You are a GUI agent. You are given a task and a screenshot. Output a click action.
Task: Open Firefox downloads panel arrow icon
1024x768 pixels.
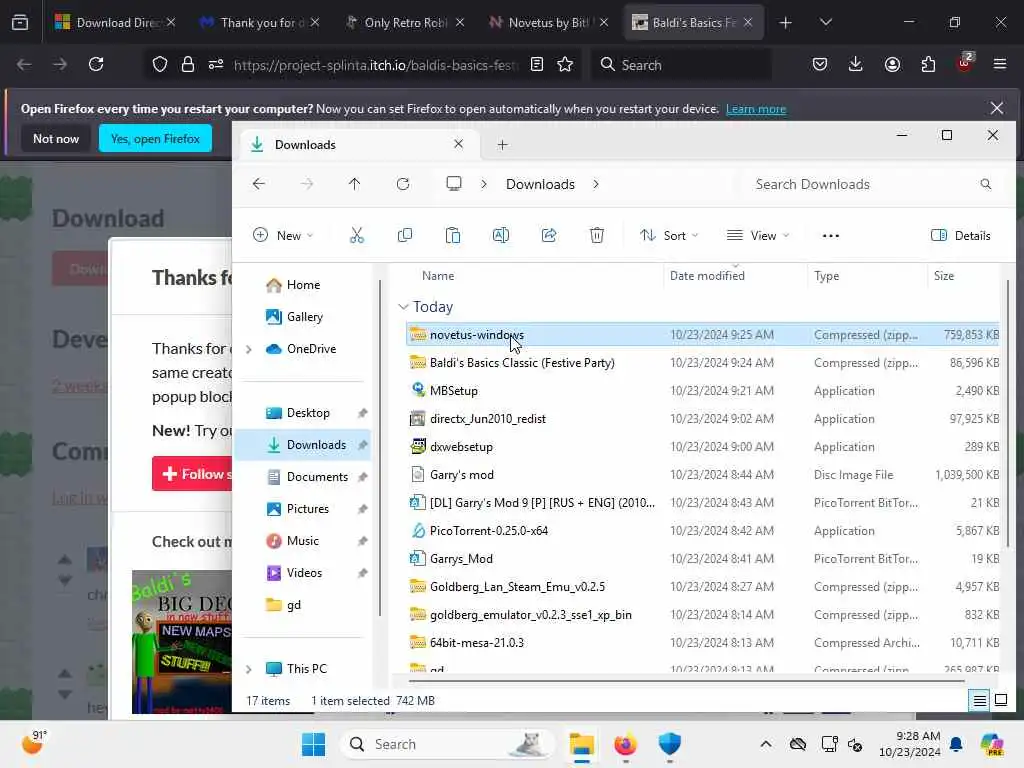(x=856, y=64)
